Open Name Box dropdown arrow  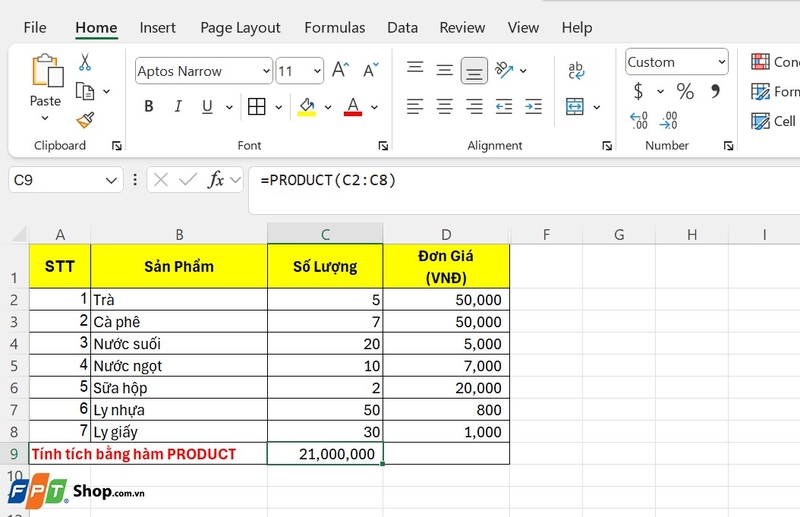pos(111,180)
